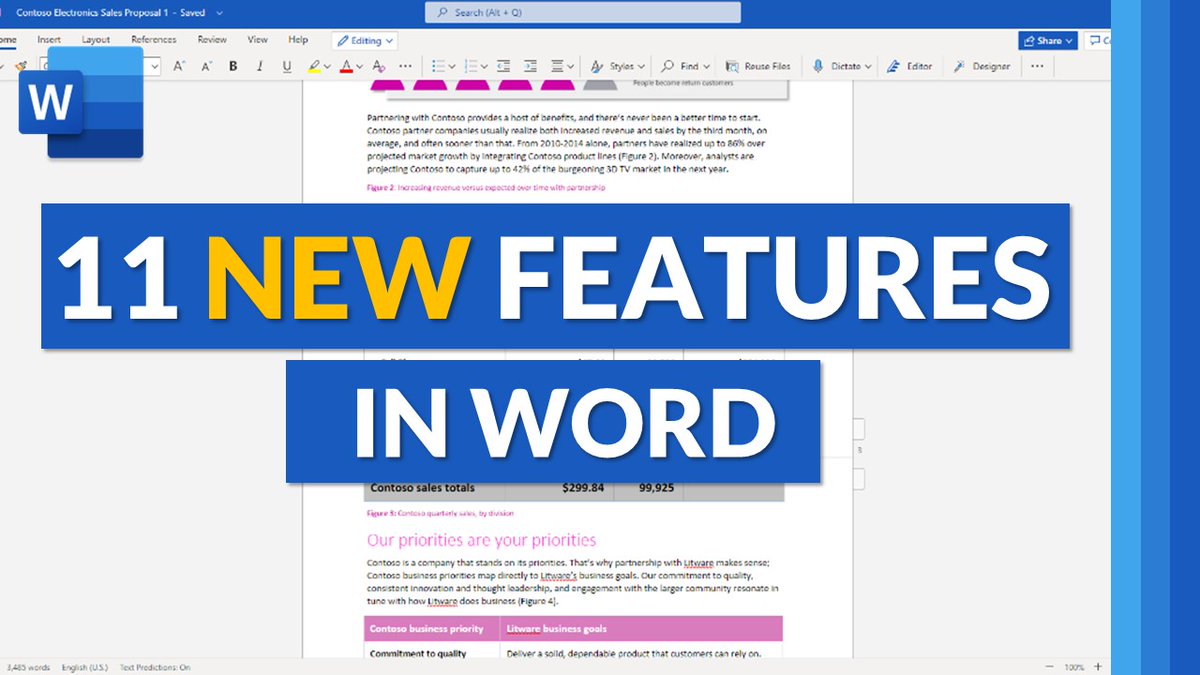Click the 100% zoom level
Screen dimensions: 1200x675
click(x=1074, y=667)
